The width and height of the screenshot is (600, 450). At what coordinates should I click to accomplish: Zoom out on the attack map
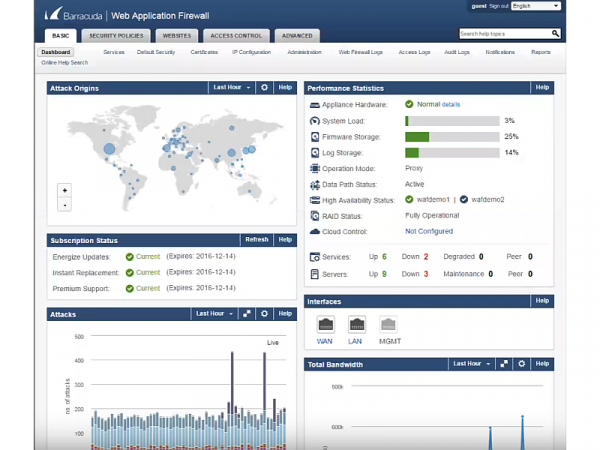click(65, 205)
